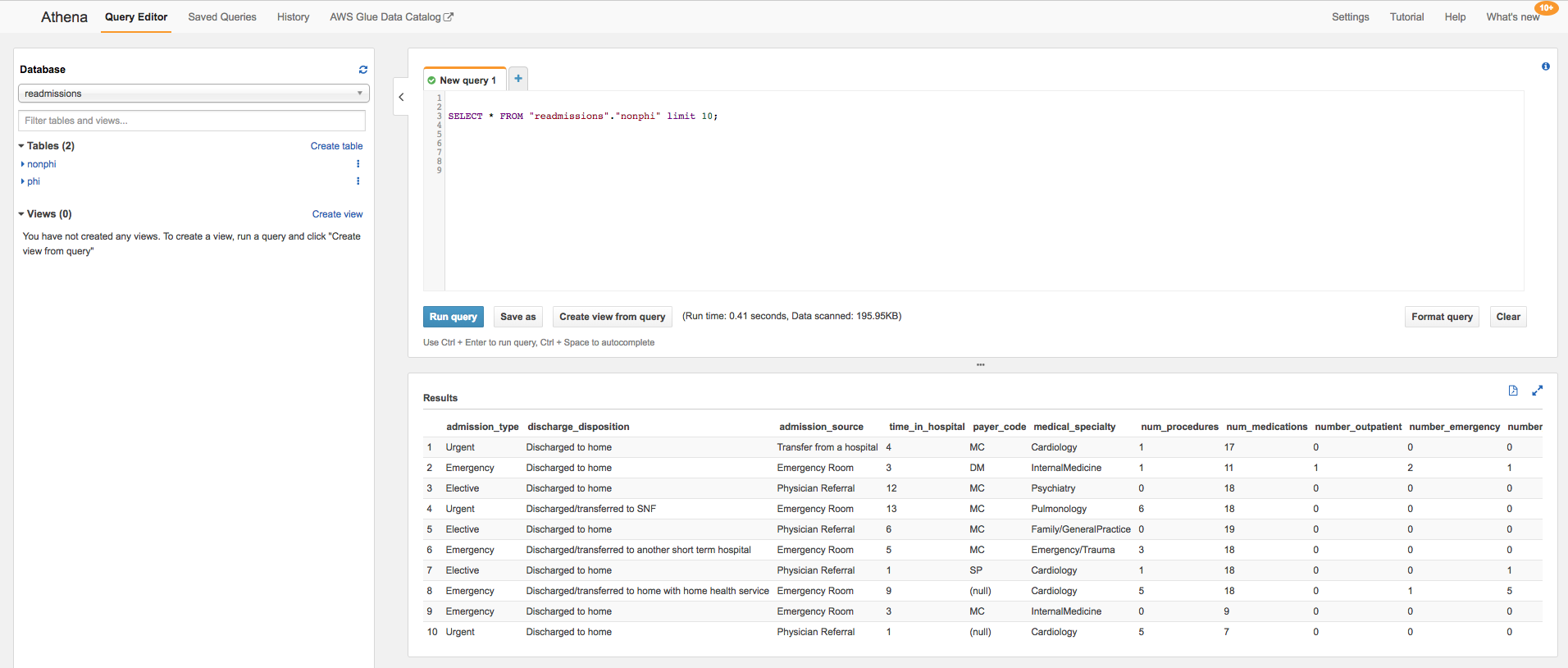Focus the Filter tables and views field
This screenshot has height=668, width=1568.
[x=192, y=121]
